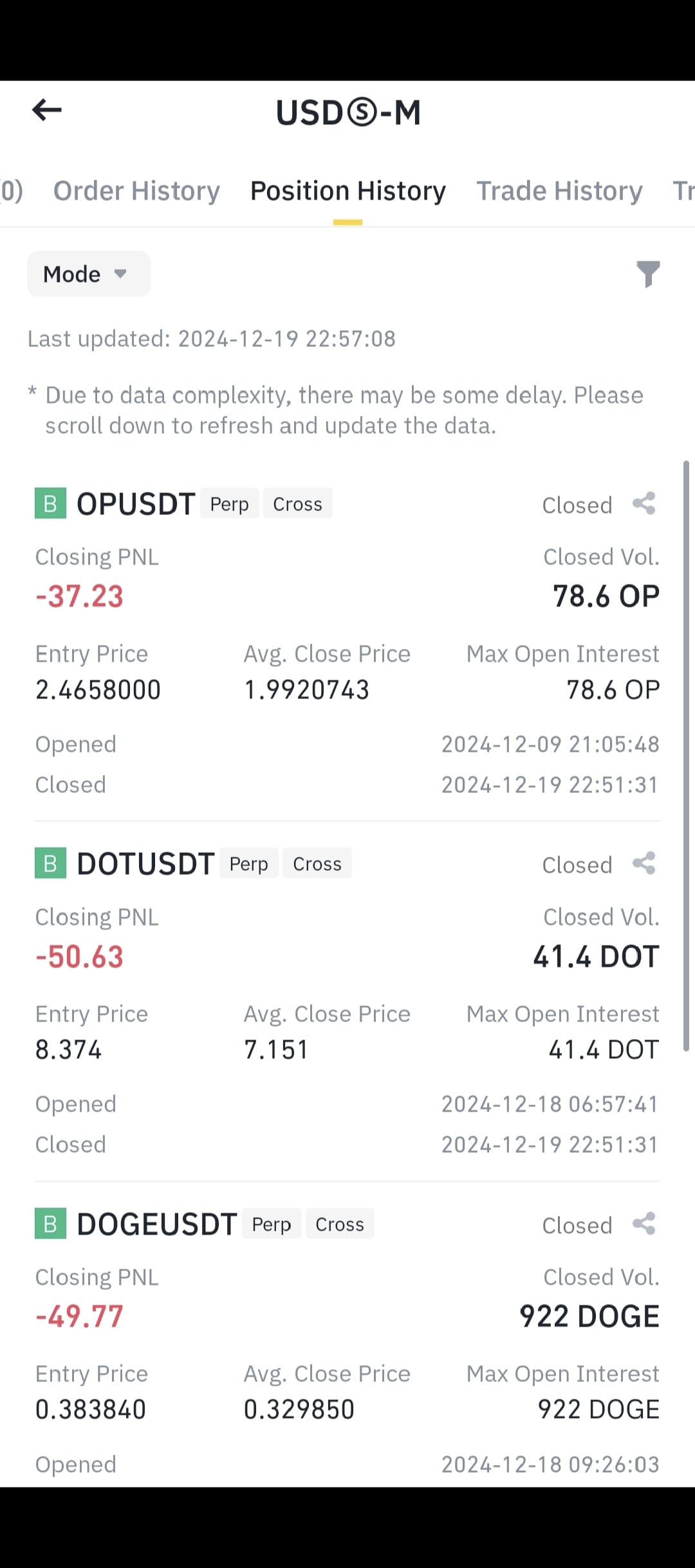Tap the OPUSDT Closing PNL value -37.23
Screen dimensions: 695x1568
(79, 597)
